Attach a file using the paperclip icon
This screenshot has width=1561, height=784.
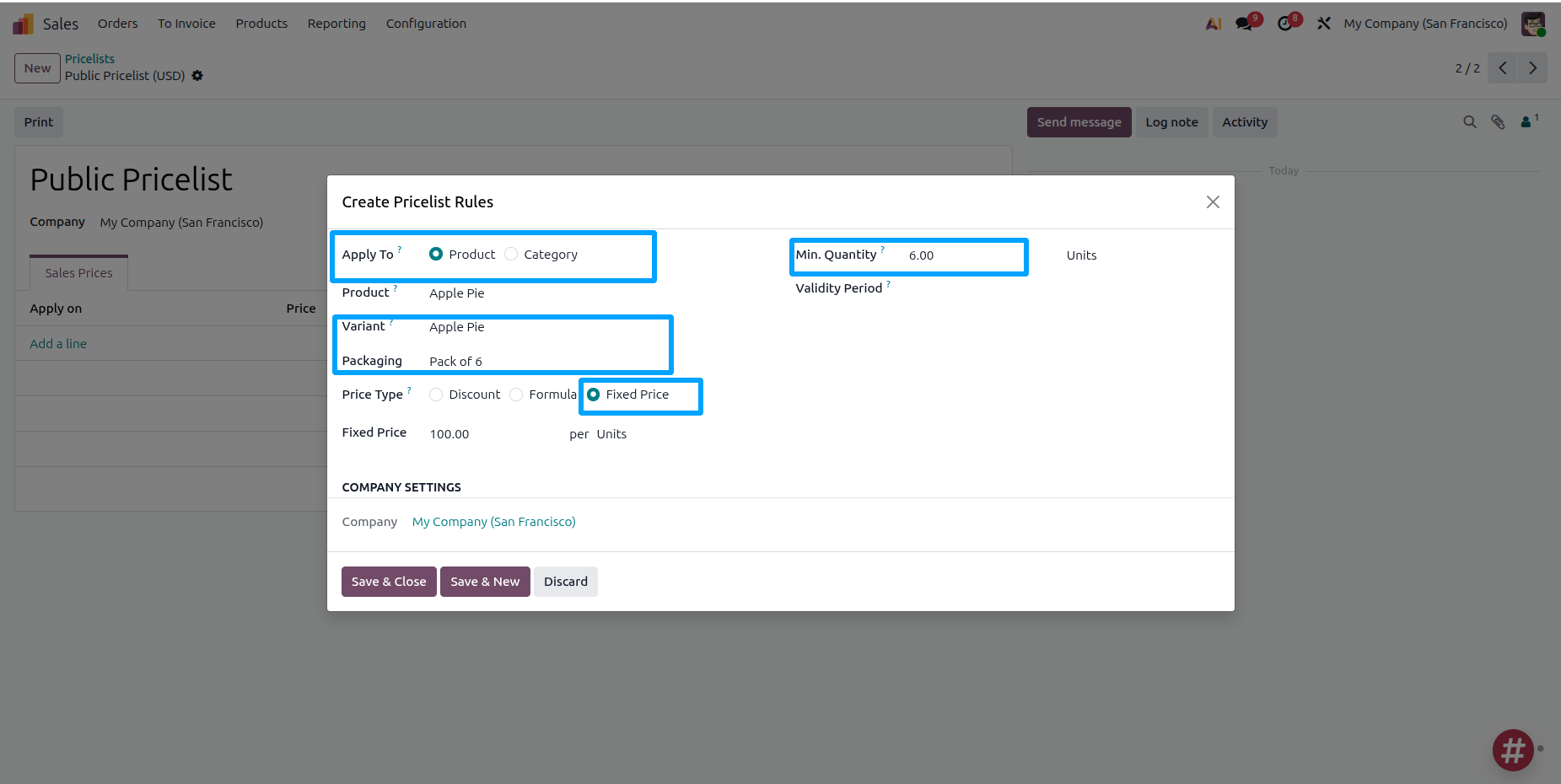point(1499,121)
